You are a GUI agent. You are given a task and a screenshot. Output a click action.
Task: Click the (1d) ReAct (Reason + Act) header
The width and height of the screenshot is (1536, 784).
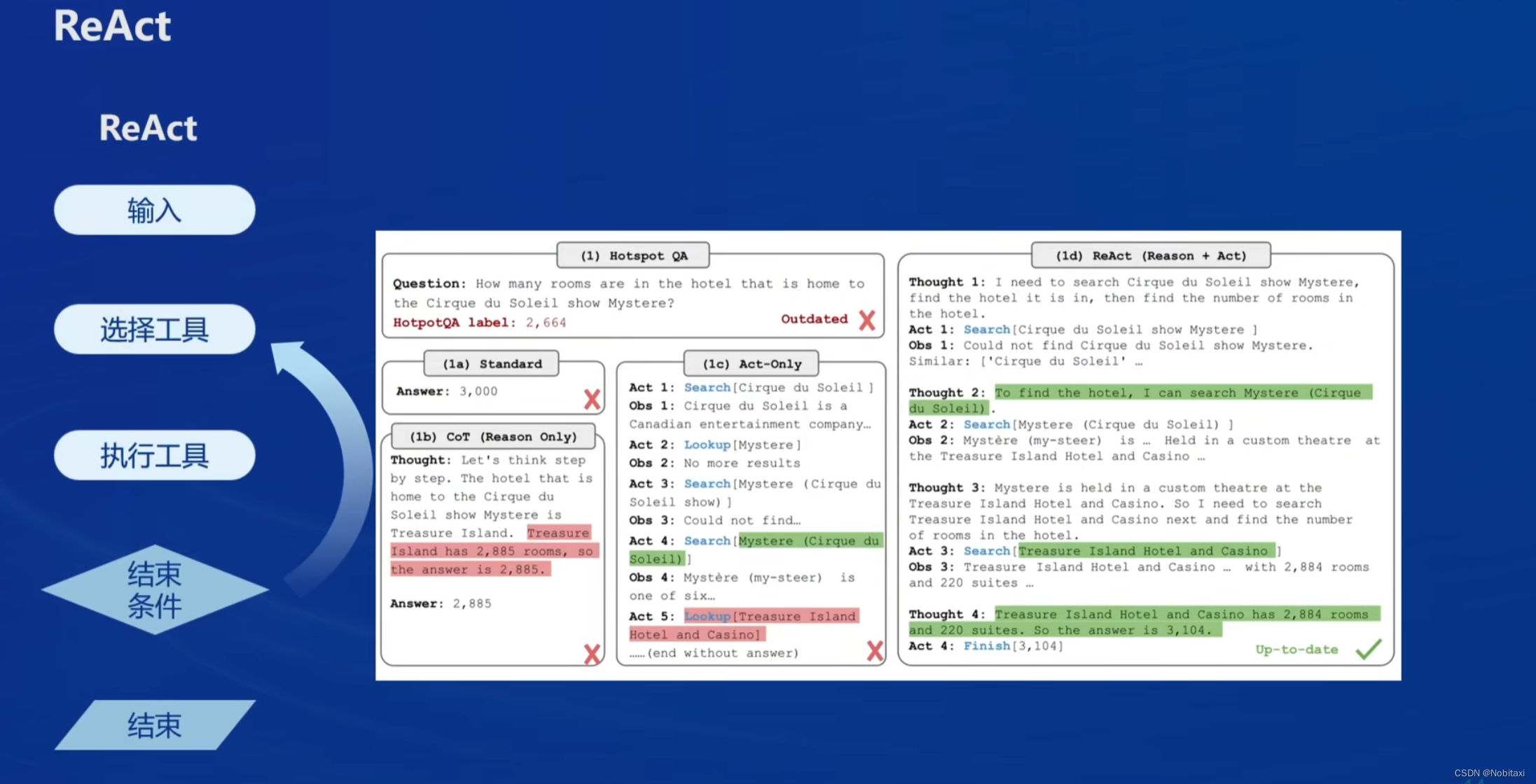pyautogui.click(x=1151, y=255)
